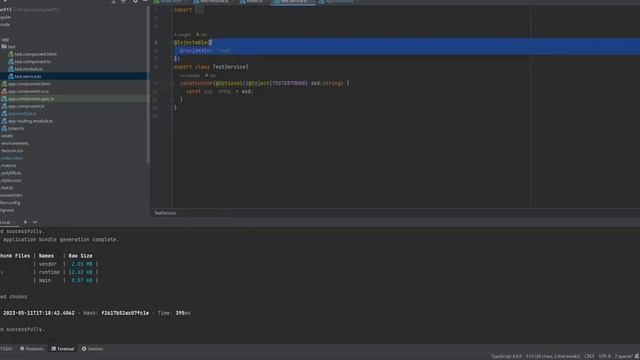Click hash f2617b52ac07fc1e in terminal
This screenshot has width=640, height=360.
click(125, 313)
